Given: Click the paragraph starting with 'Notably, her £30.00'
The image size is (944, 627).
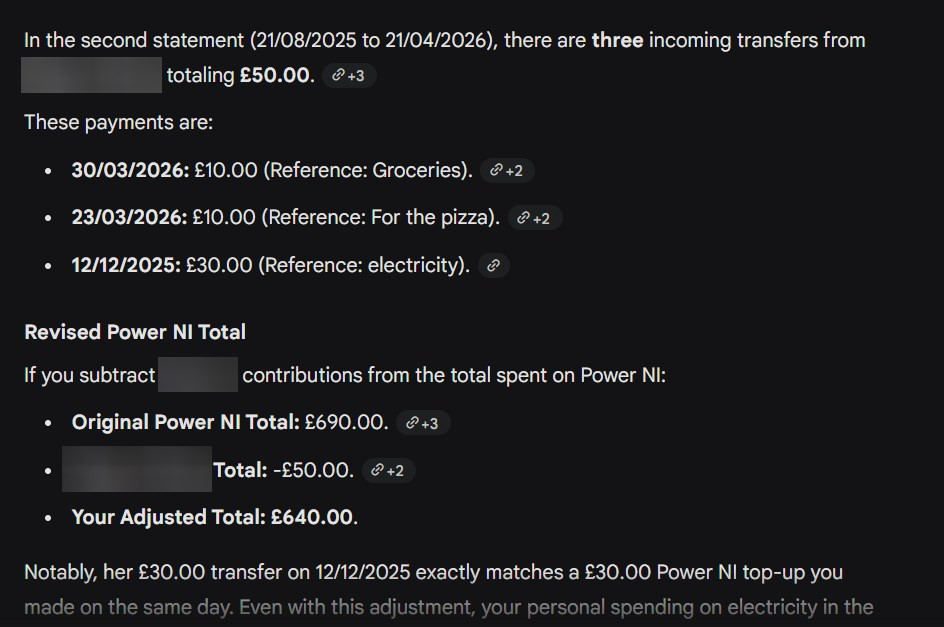Looking at the screenshot, I should pyautogui.click(x=449, y=590).
